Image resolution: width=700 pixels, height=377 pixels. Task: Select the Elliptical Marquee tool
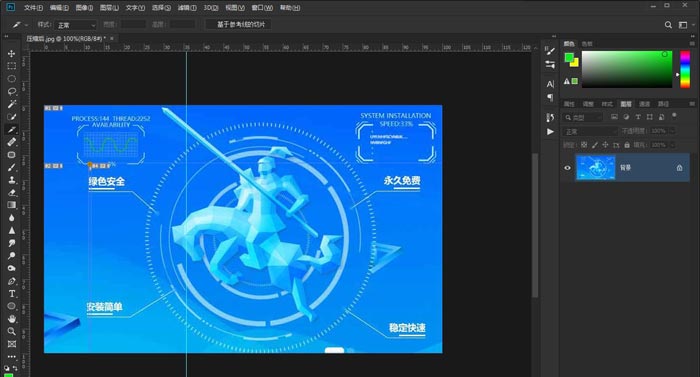coord(12,79)
